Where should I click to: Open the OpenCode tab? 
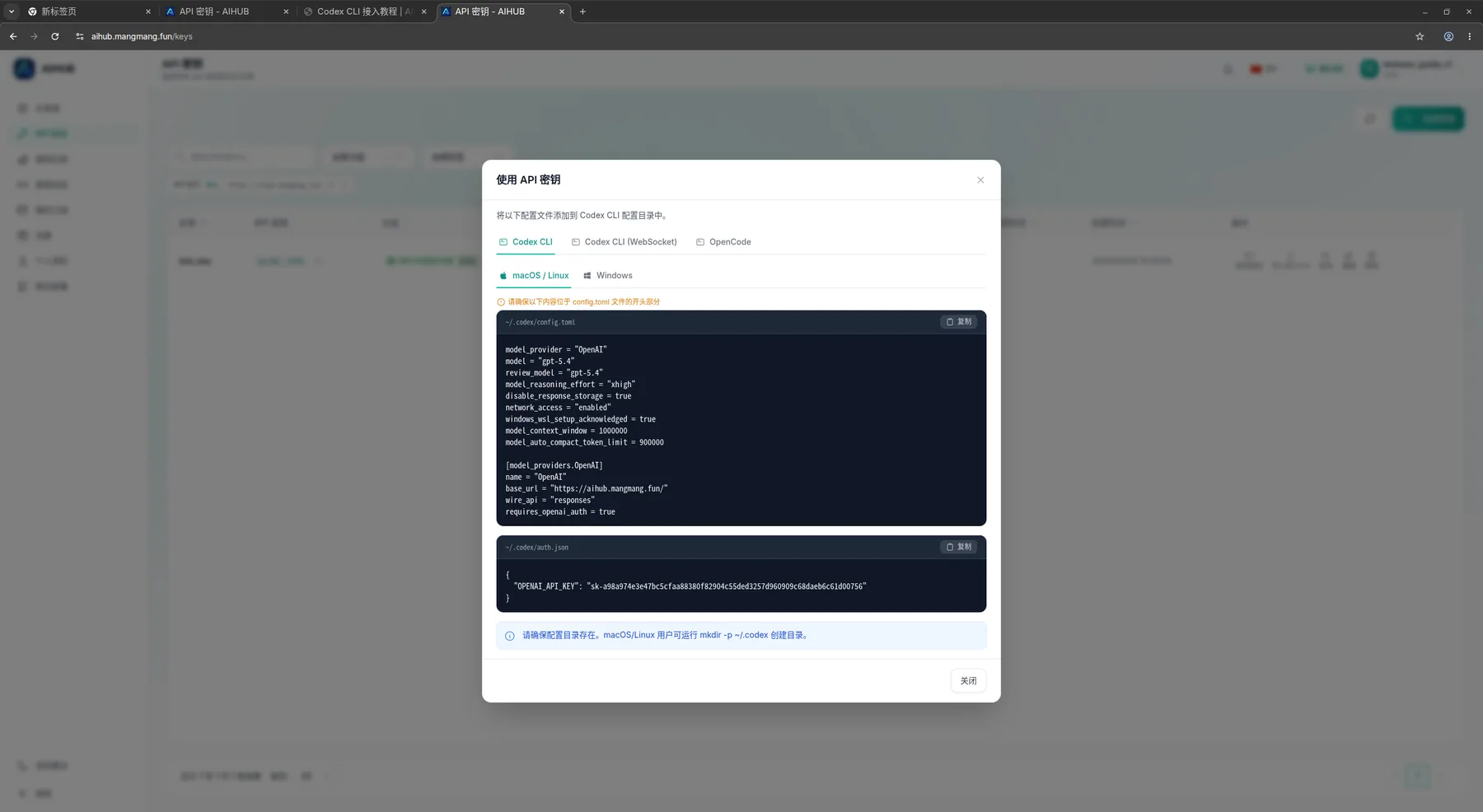pyautogui.click(x=723, y=242)
